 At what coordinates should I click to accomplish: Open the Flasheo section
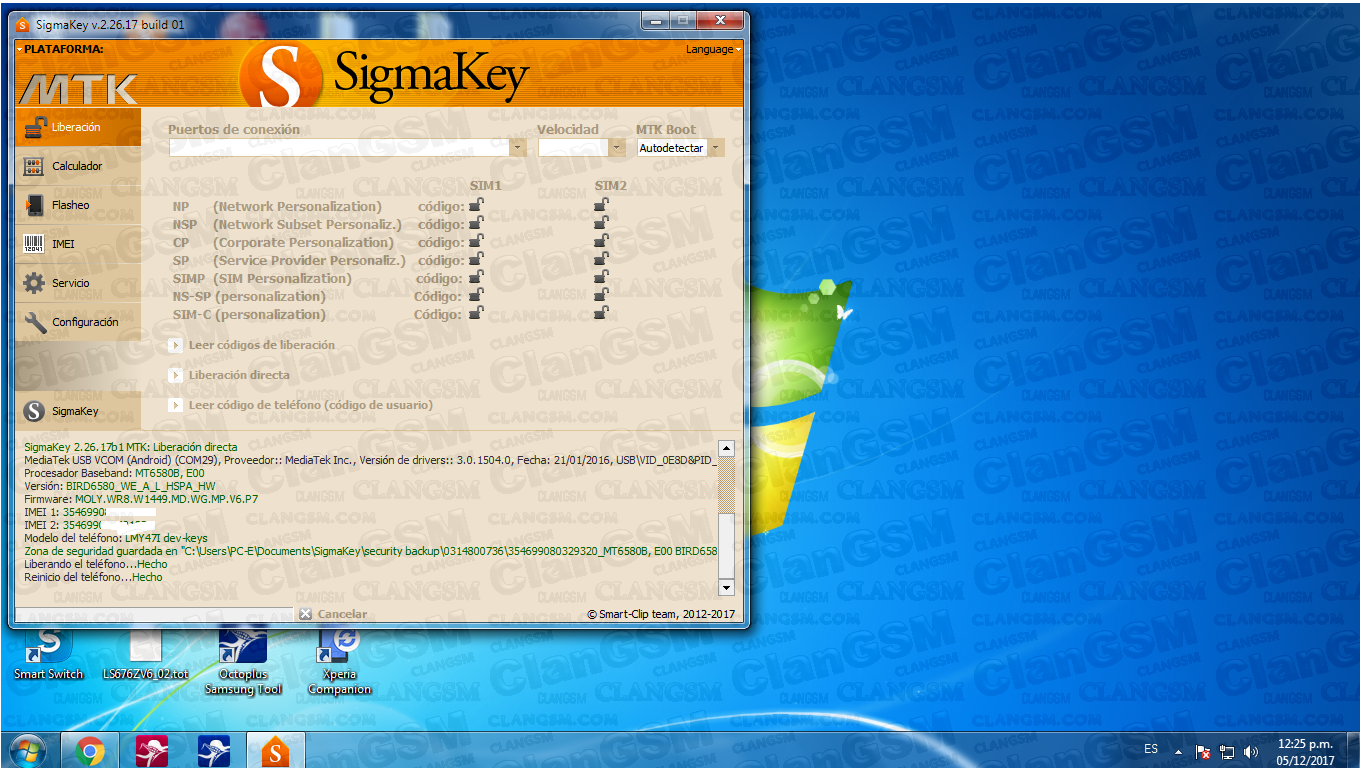click(78, 205)
